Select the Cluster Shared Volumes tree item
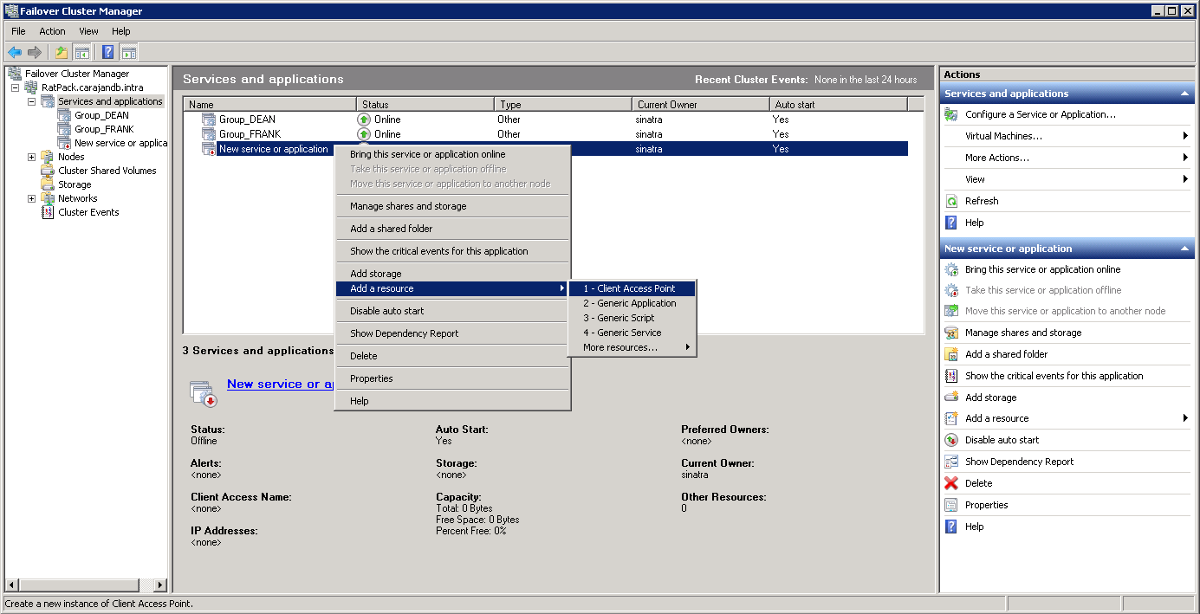This screenshot has height=614, width=1200. pyautogui.click(x=107, y=171)
